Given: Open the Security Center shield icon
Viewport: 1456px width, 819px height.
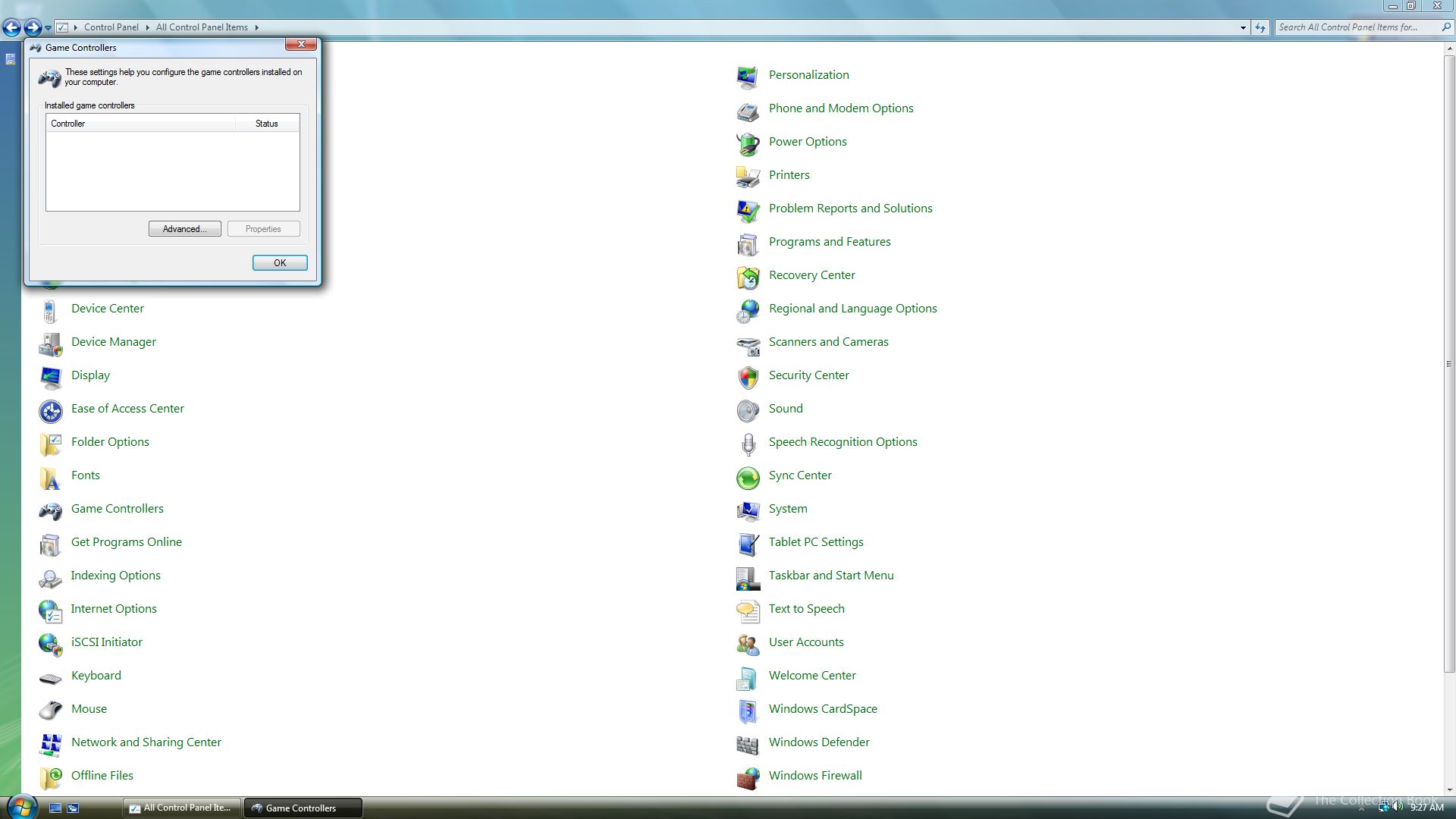Looking at the screenshot, I should [x=748, y=376].
